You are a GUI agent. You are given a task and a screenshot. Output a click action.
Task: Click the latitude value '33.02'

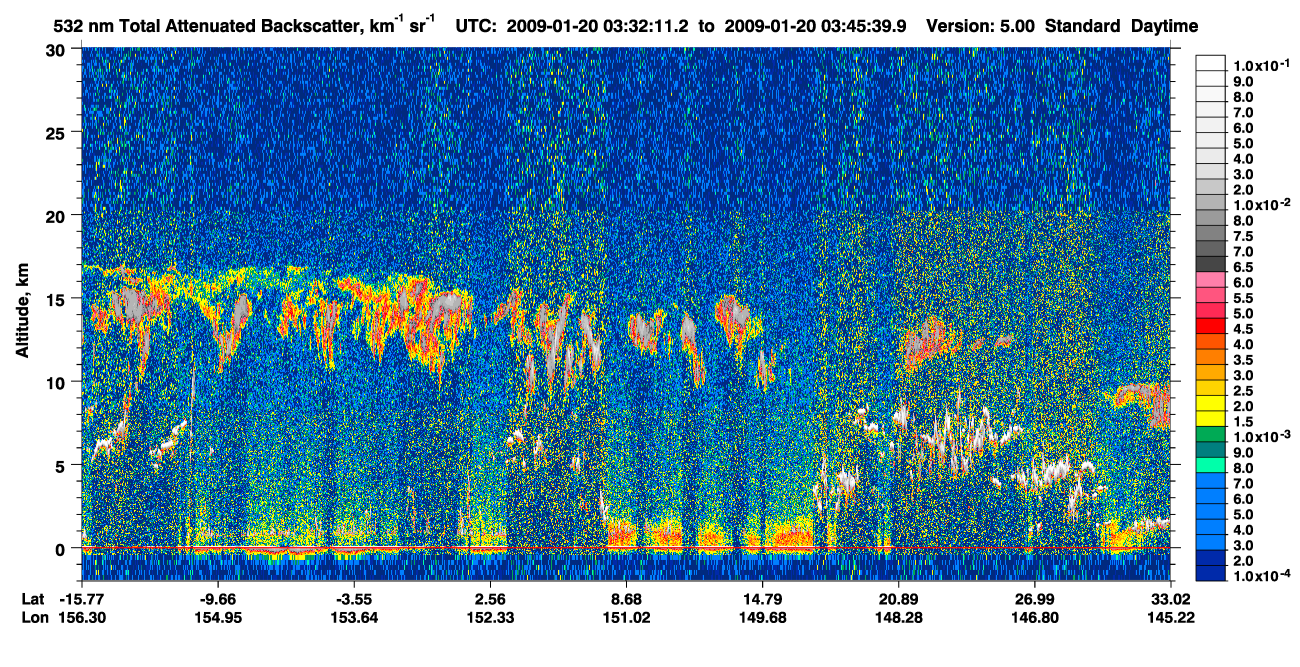point(1171,598)
